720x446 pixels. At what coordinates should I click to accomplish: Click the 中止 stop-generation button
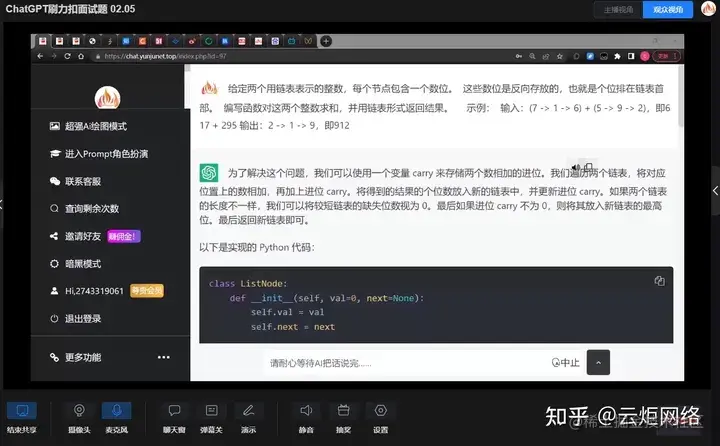pyautogui.click(x=566, y=362)
